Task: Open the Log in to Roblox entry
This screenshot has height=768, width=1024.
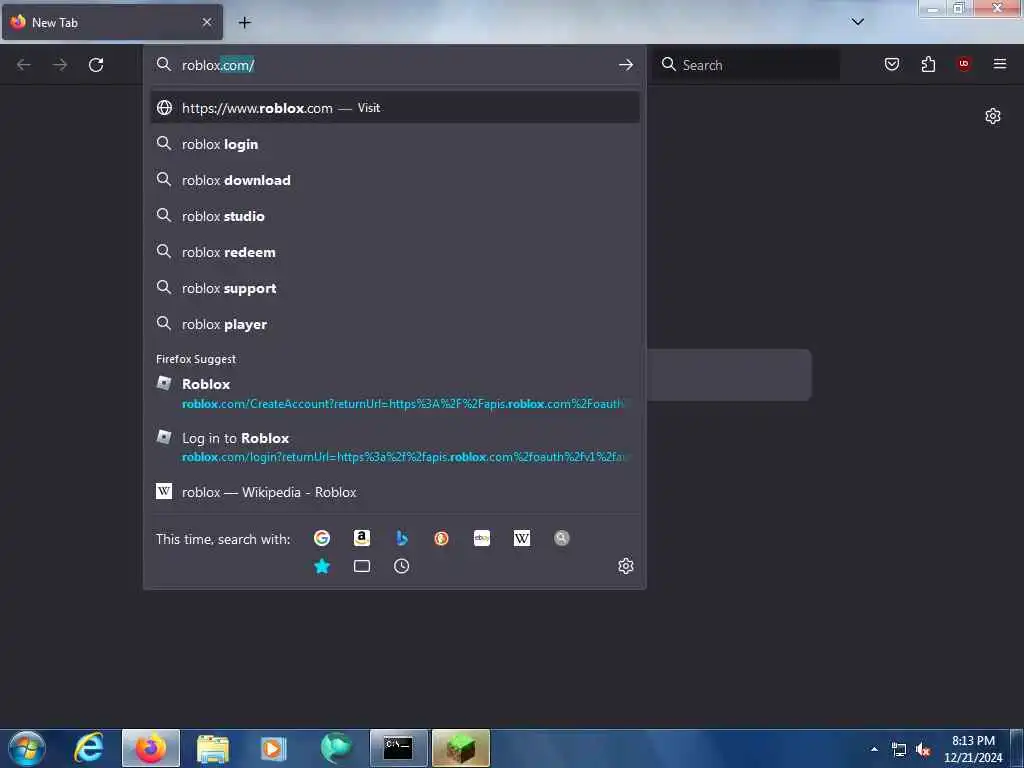Action: 395,447
